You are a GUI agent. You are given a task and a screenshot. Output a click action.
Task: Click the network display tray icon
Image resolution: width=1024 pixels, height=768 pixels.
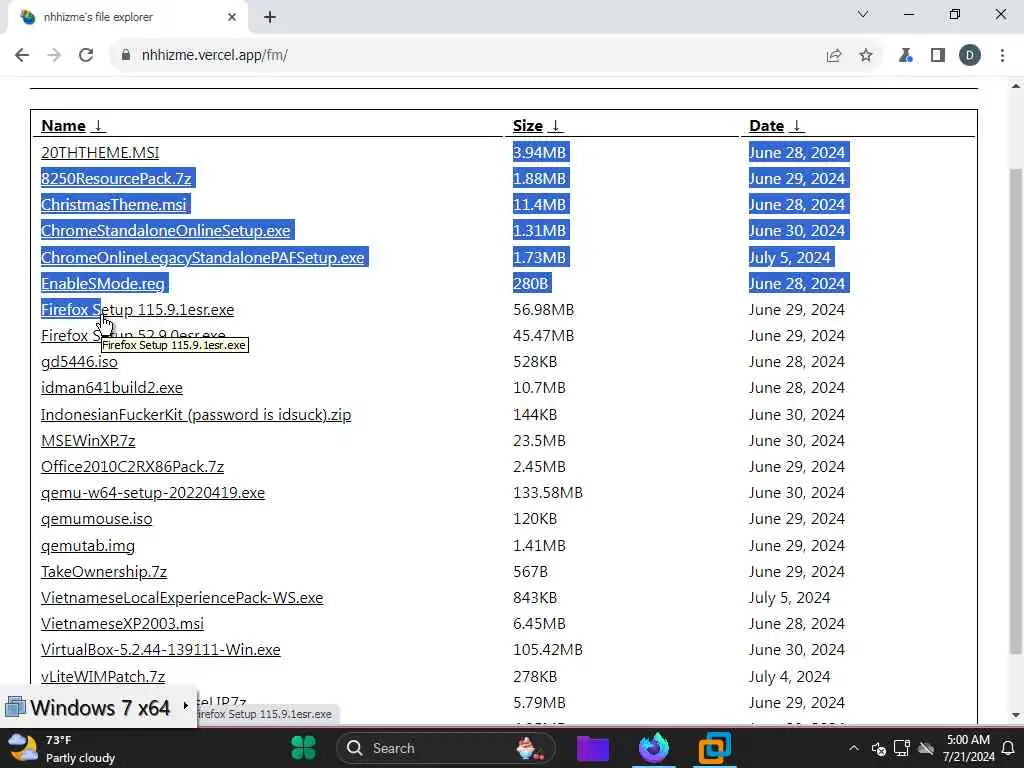point(902,748)
